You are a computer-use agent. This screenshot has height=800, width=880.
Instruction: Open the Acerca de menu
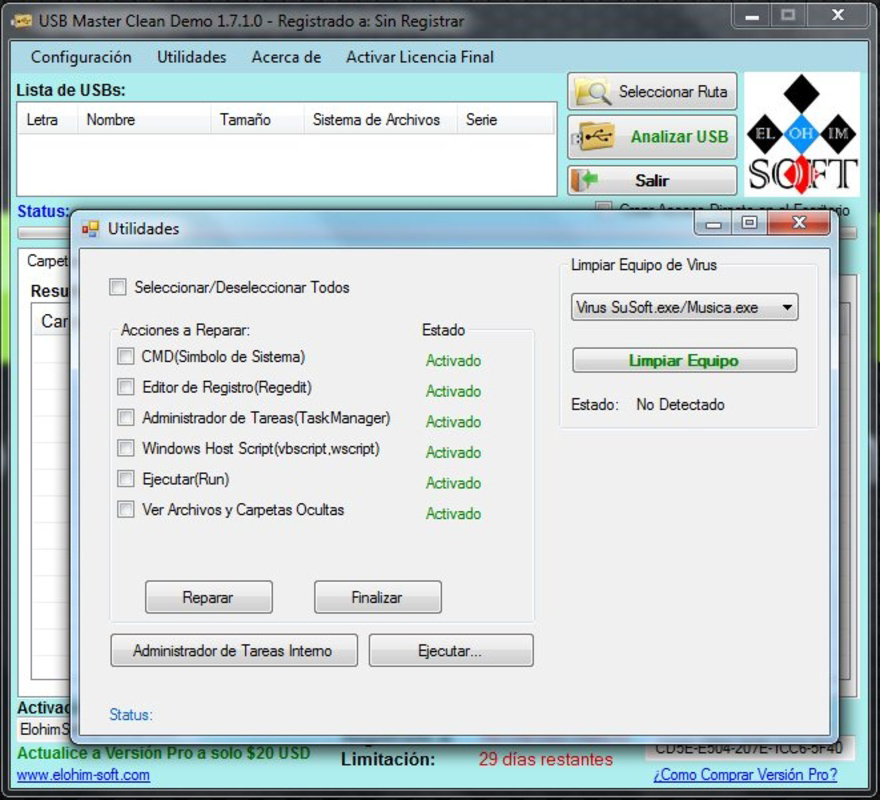coord(286,57)
